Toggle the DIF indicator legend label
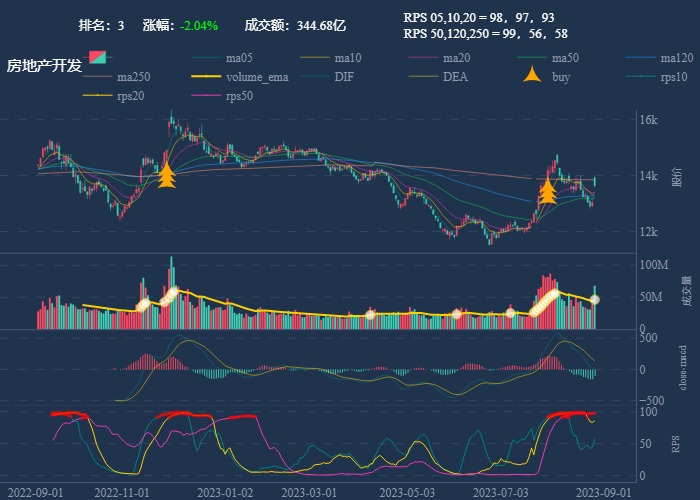700x500 pixels. tap(343, 77)
